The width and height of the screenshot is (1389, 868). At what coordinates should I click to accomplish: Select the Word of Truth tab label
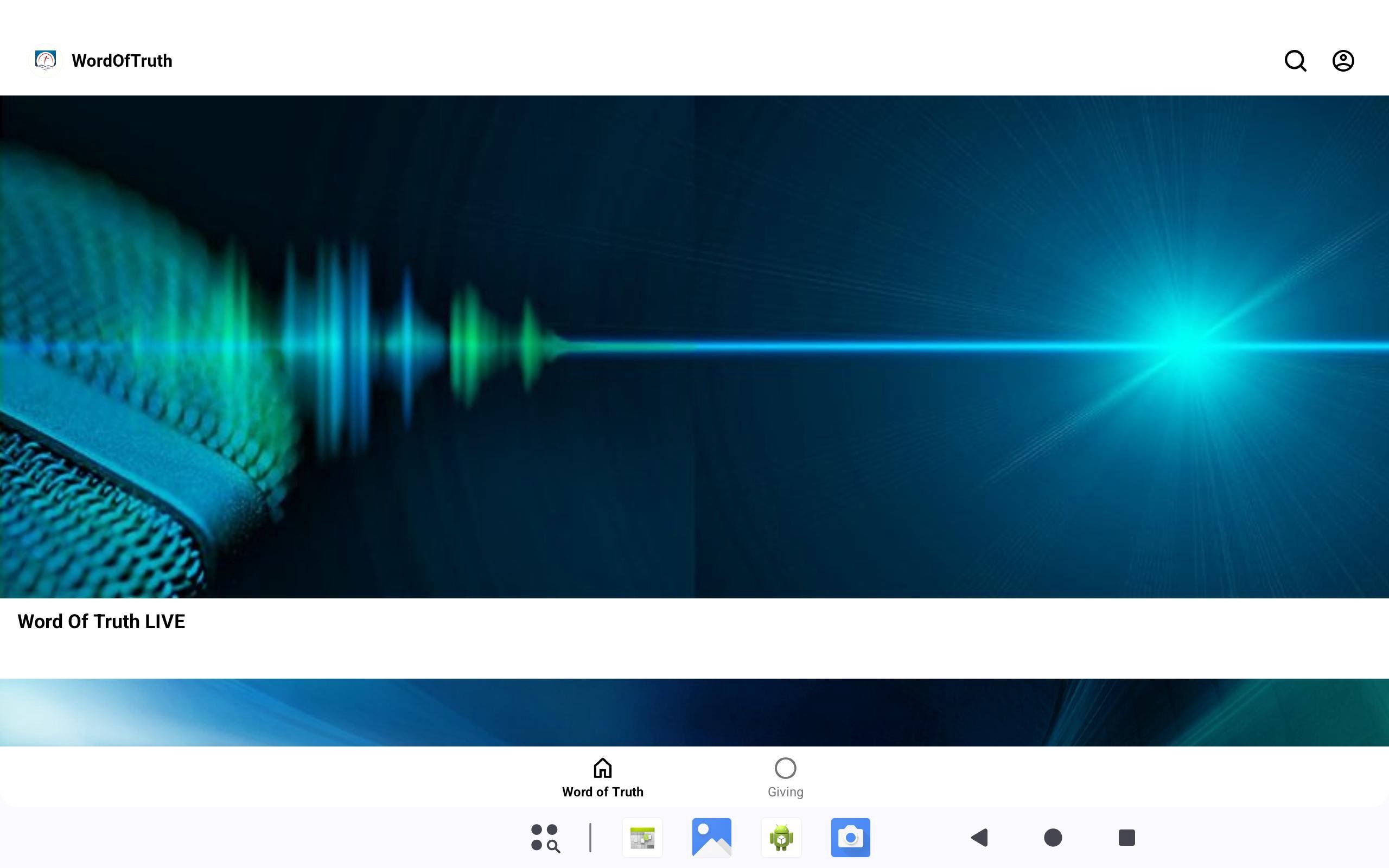pos(602,792)
